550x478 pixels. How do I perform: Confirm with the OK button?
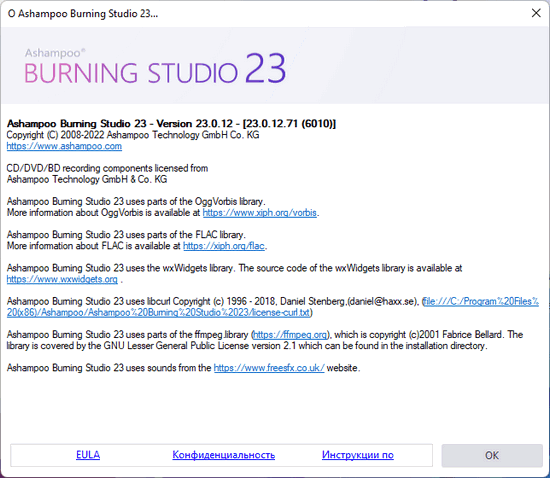[x=492, y=456]
